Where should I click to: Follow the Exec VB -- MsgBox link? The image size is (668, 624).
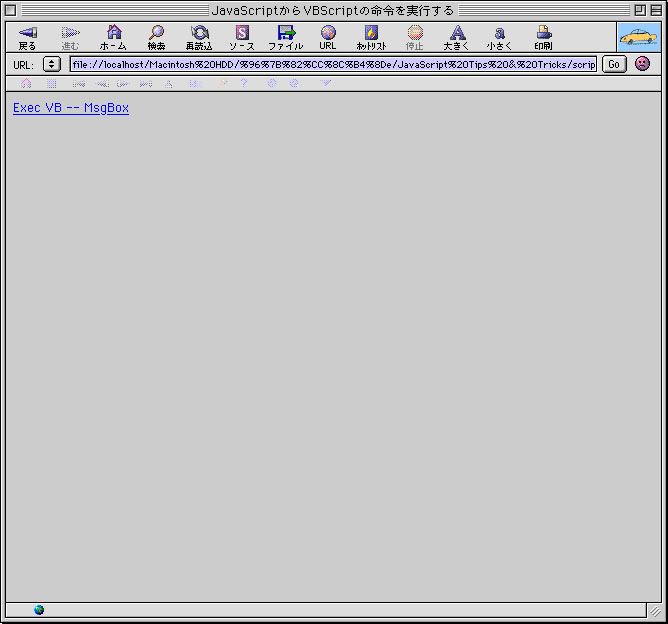pos(71,108)
